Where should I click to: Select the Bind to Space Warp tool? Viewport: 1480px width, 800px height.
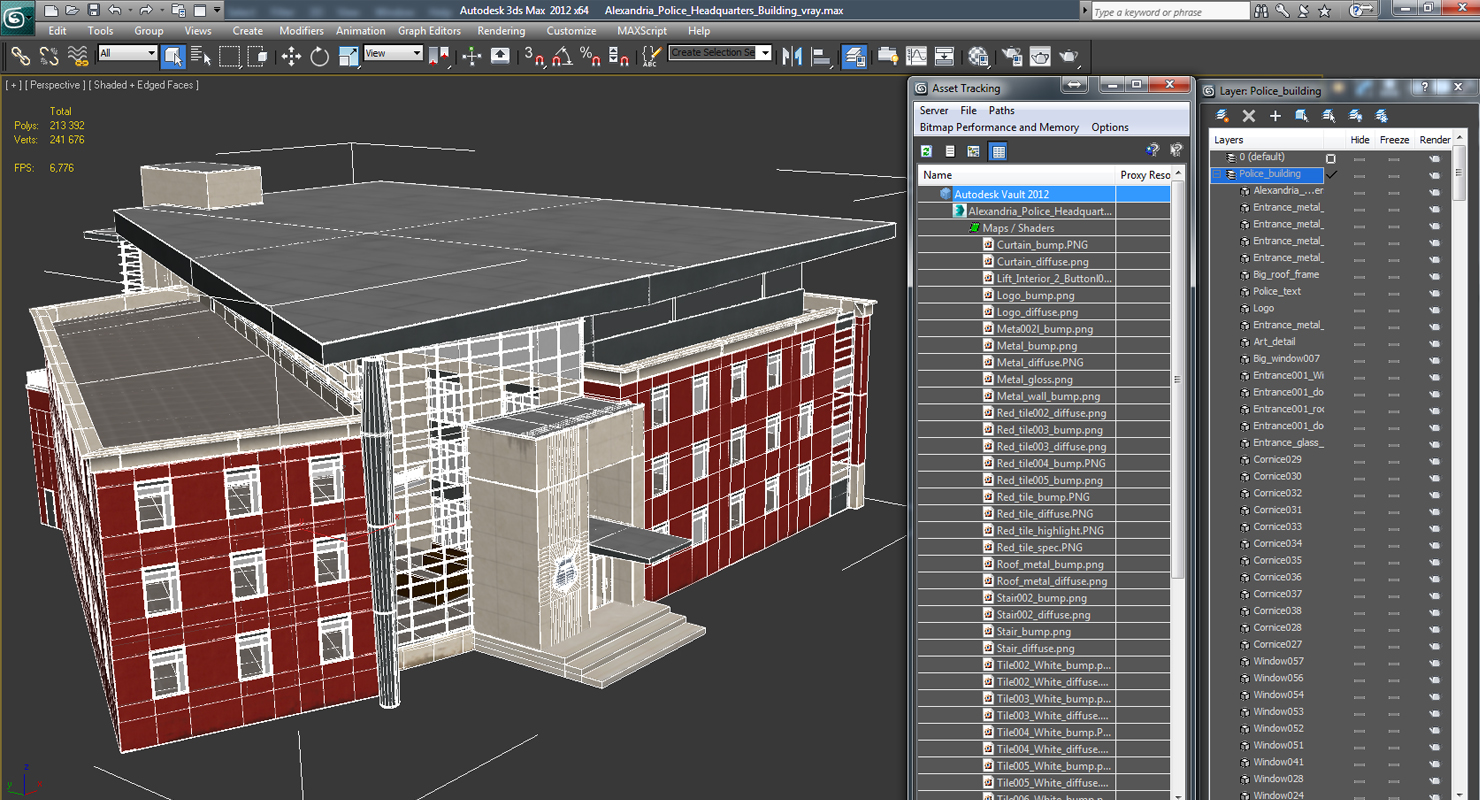point(78,56)
